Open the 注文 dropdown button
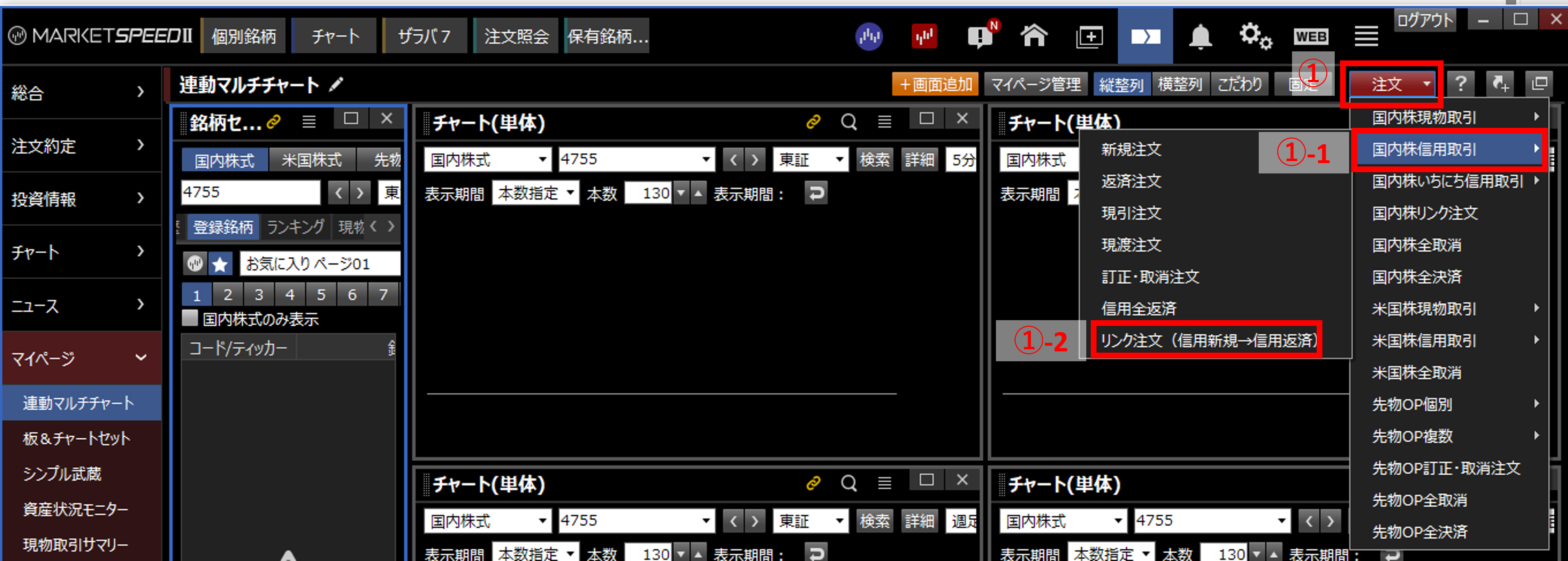 1392,84
